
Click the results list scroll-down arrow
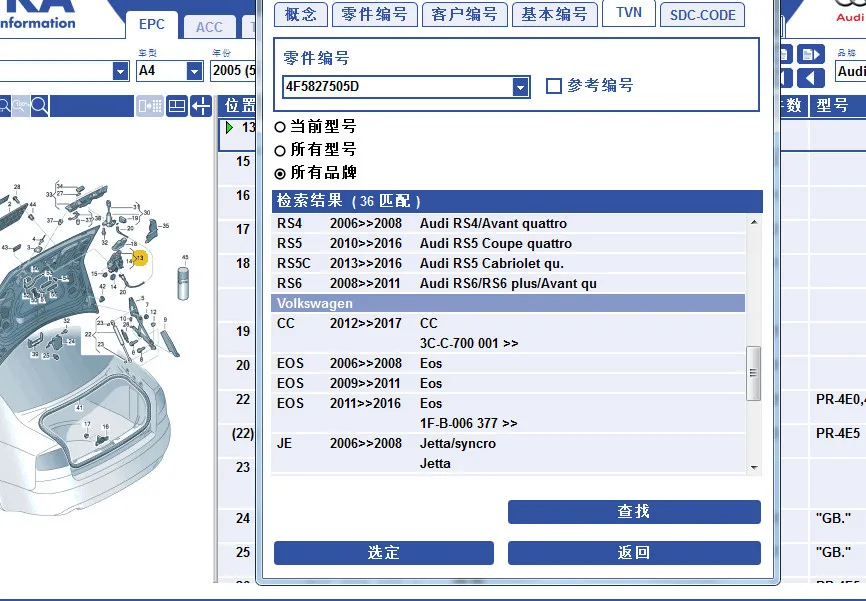click(754, 467)
